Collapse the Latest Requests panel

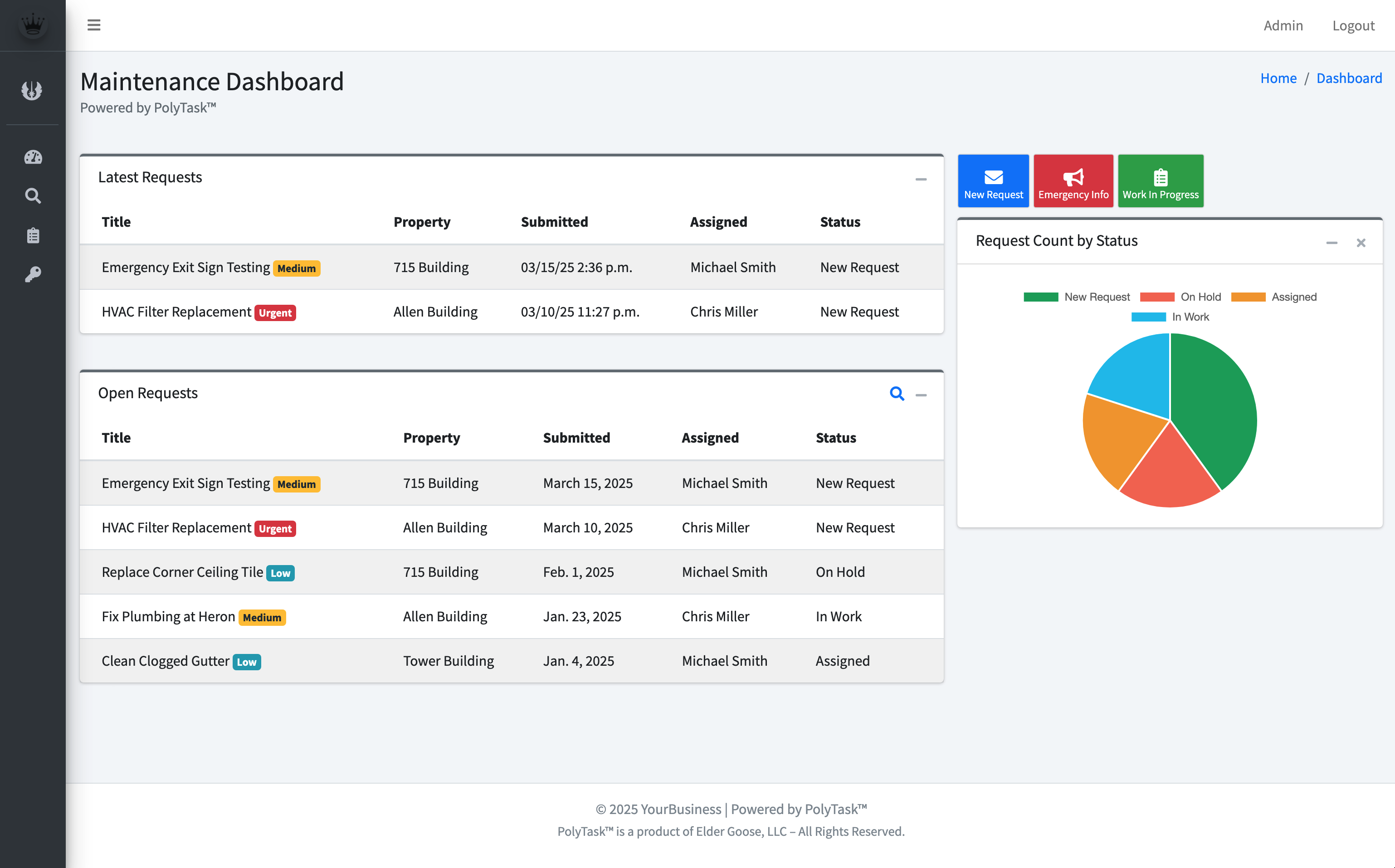(x=921, y=179)
